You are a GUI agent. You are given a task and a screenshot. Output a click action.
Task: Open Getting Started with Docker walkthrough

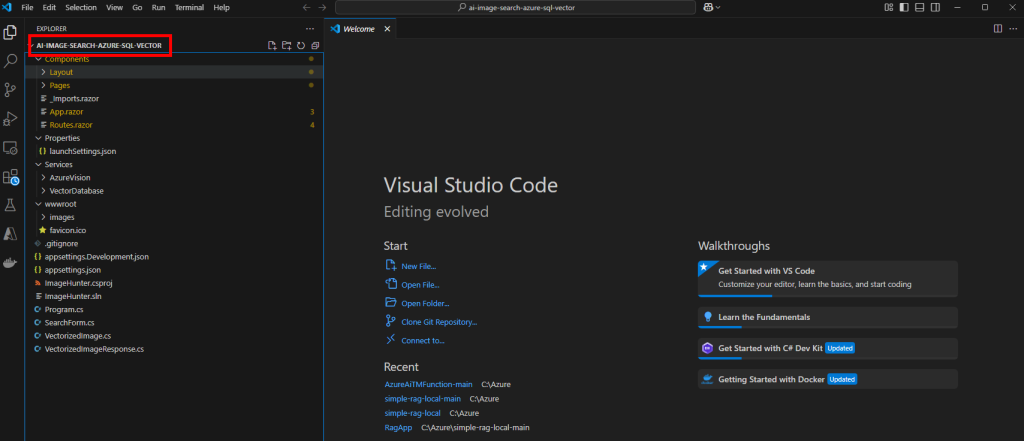[827, 379]
